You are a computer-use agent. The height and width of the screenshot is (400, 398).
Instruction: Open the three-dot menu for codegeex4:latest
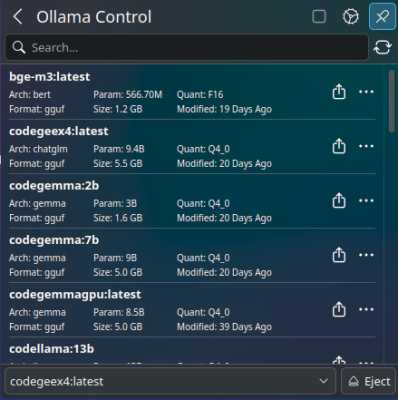(x=366, y=146)
